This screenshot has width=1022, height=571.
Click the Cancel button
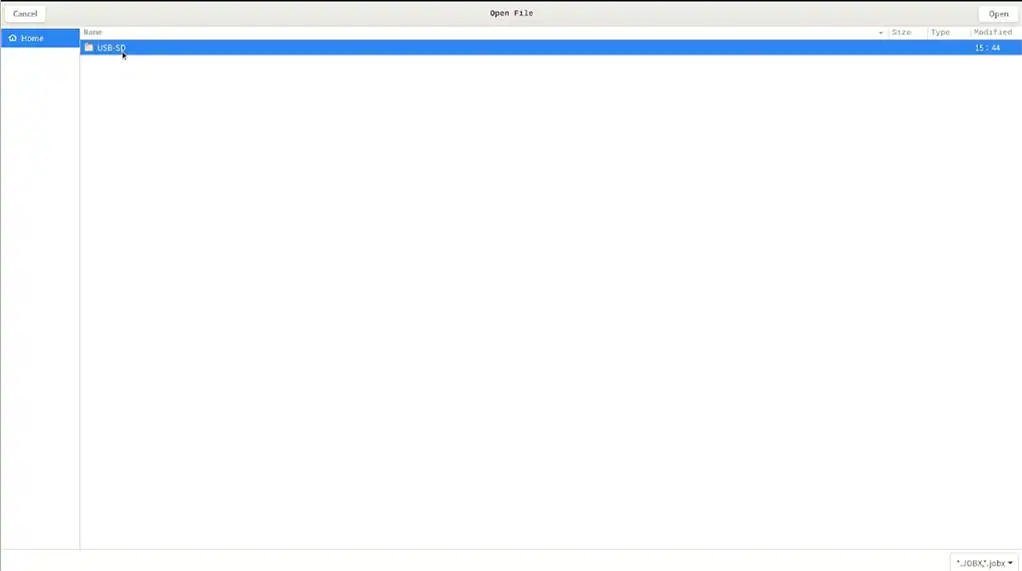(25, 14)
